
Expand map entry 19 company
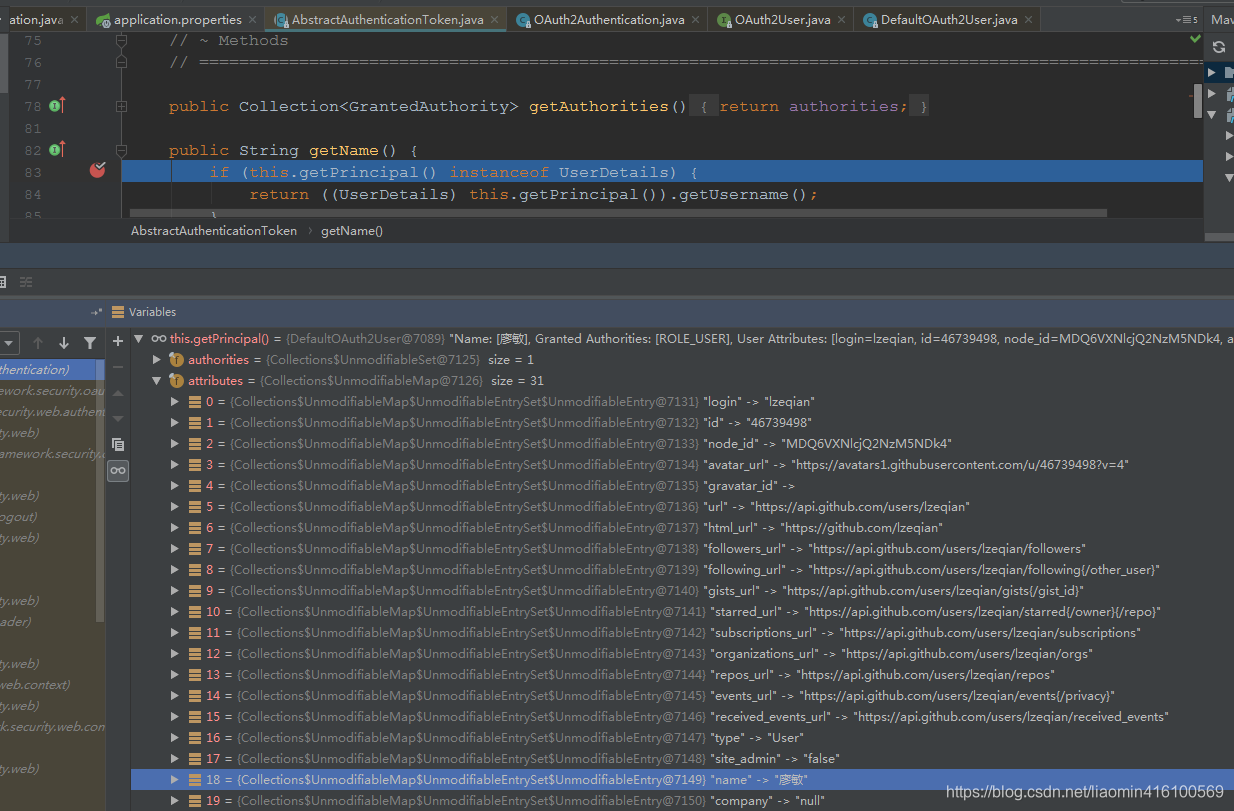pos(174,800)
